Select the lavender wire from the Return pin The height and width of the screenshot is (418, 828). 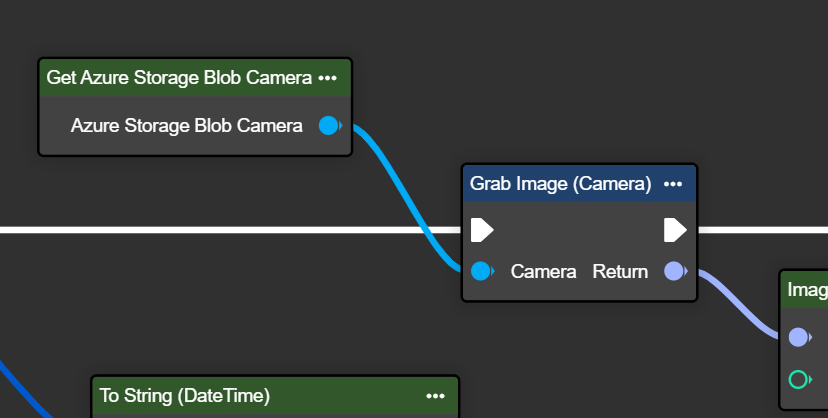pyautogui.click(x=740, y=306)
